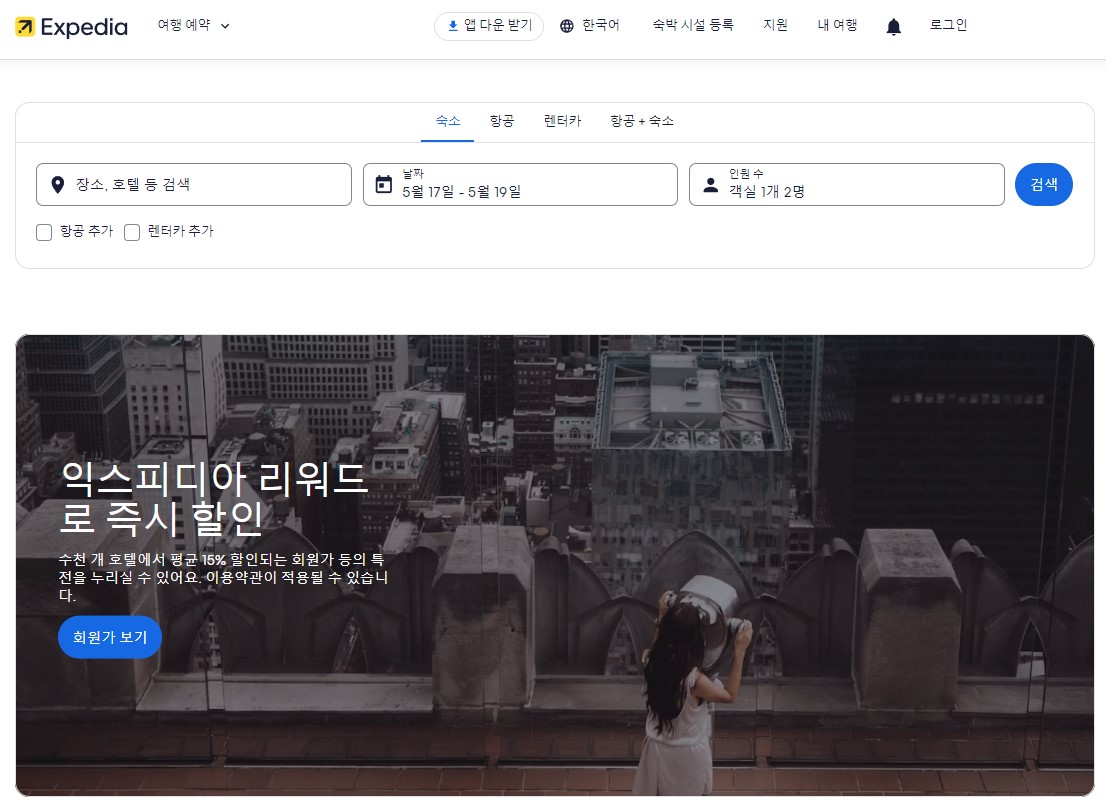Viewport: 1106px width, 808px height.
Task: Expand the 여행 예약 dropdown
Action: point(194,26)
